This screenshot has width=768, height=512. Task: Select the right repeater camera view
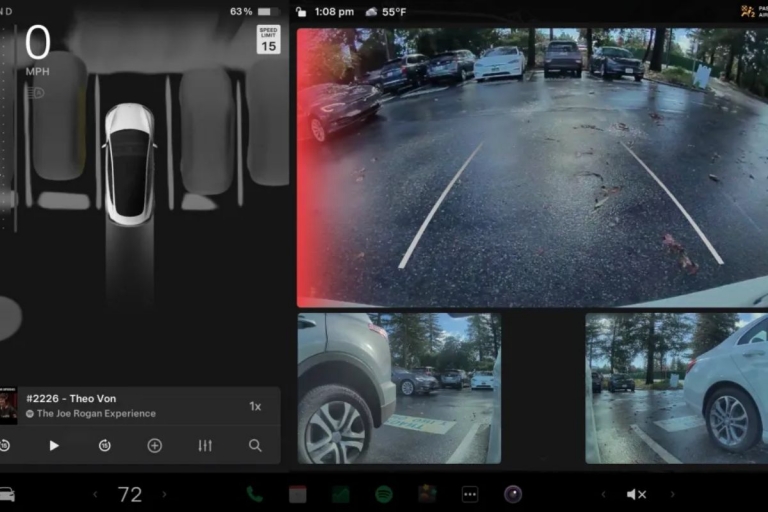tap(675, 388)
